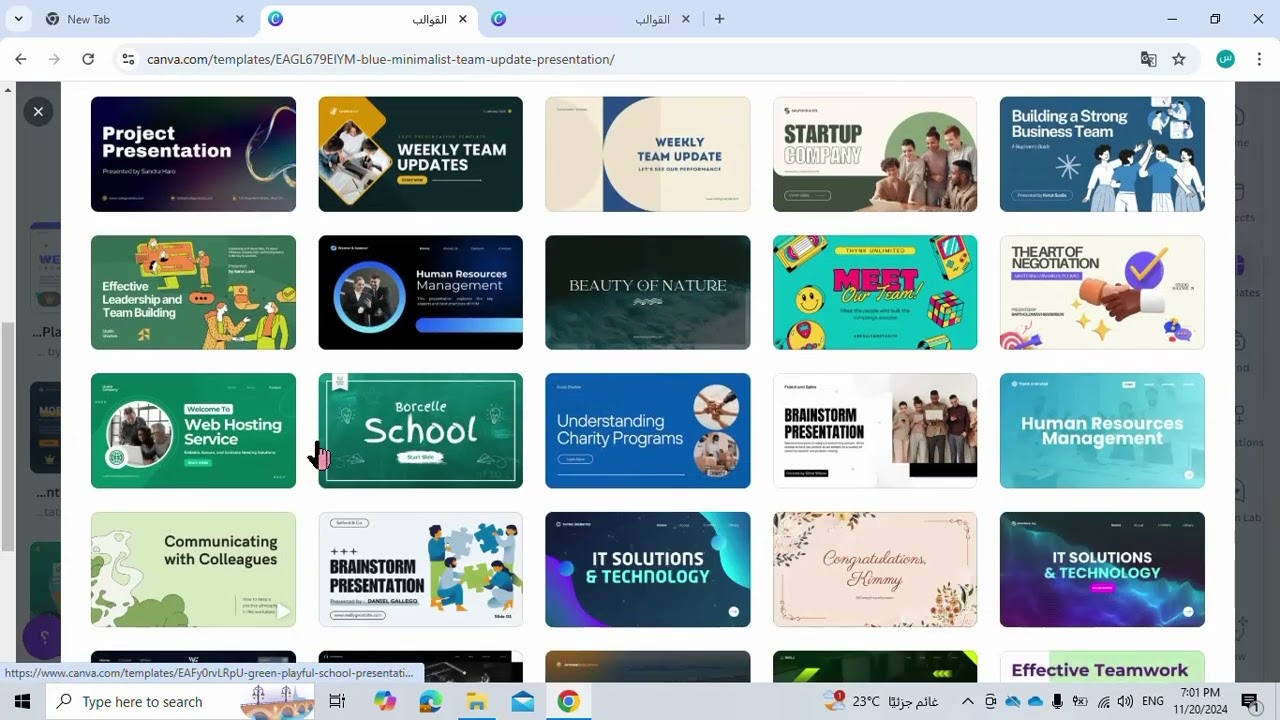Viewport: 1280px width, 720px height.
Task: Open the beige Weekly Team Update template
Action: (647, 154)
